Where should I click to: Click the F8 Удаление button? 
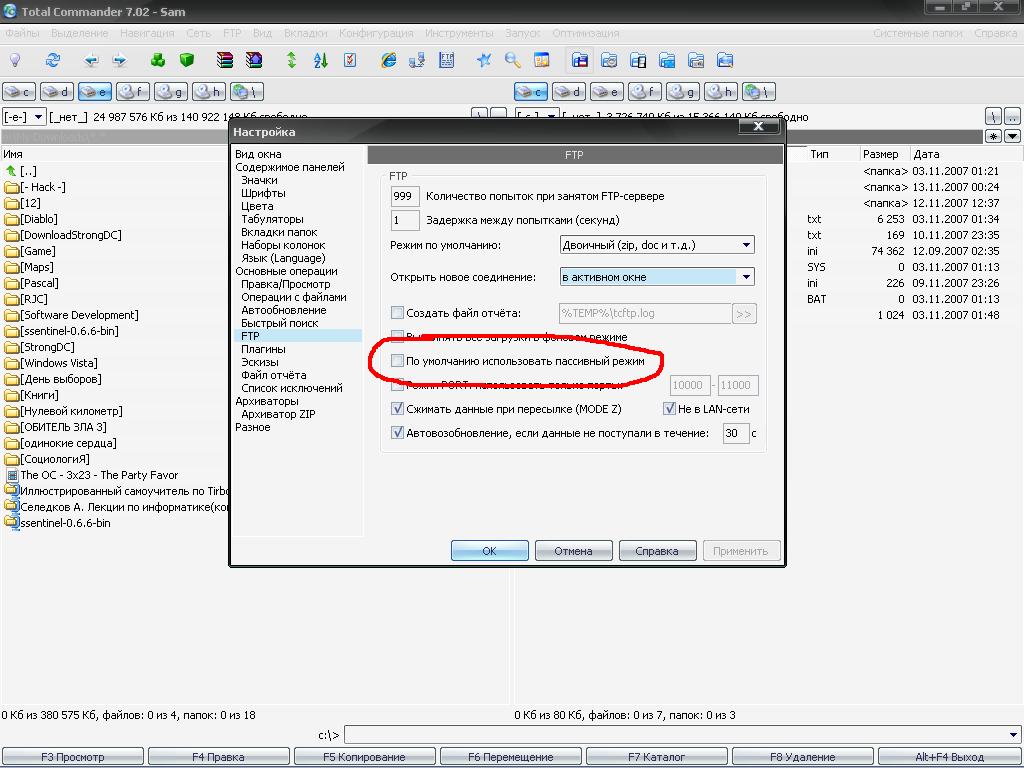[803, 757]
